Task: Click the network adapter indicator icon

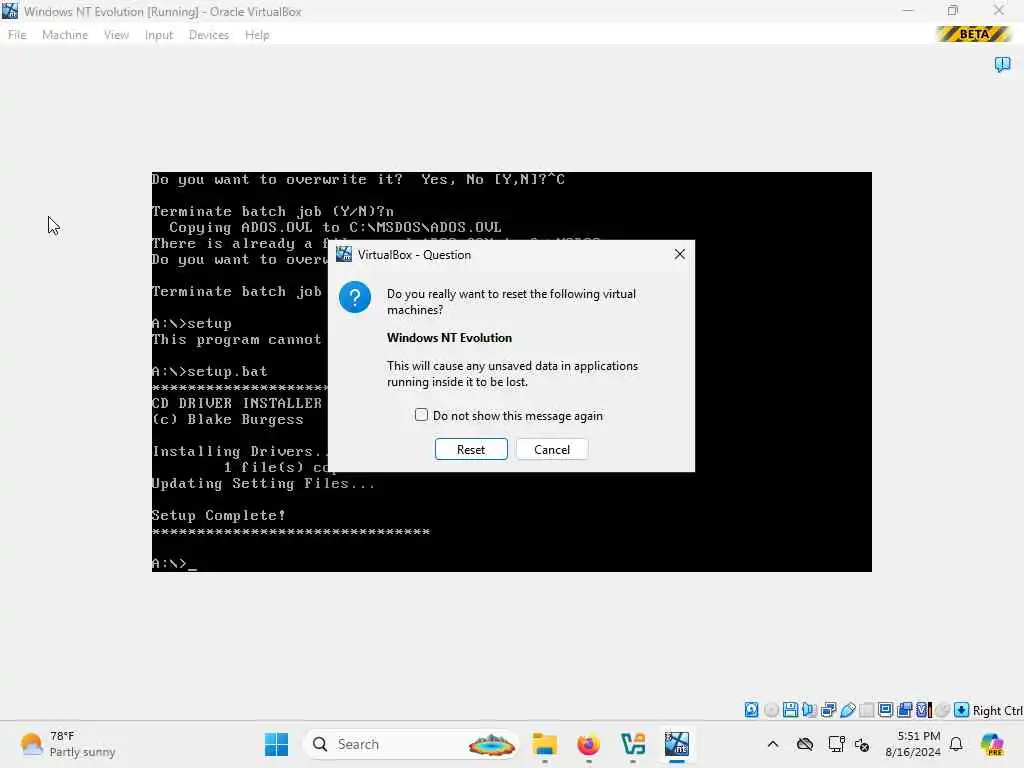Action: pos(829,710)
